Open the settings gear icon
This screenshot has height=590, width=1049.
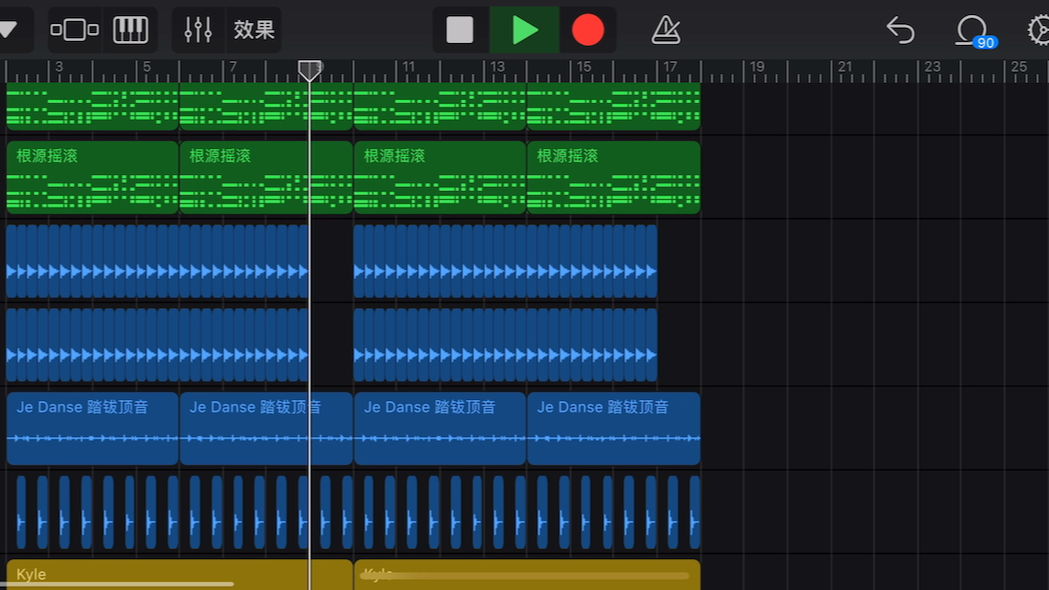tap(1038, 30)
